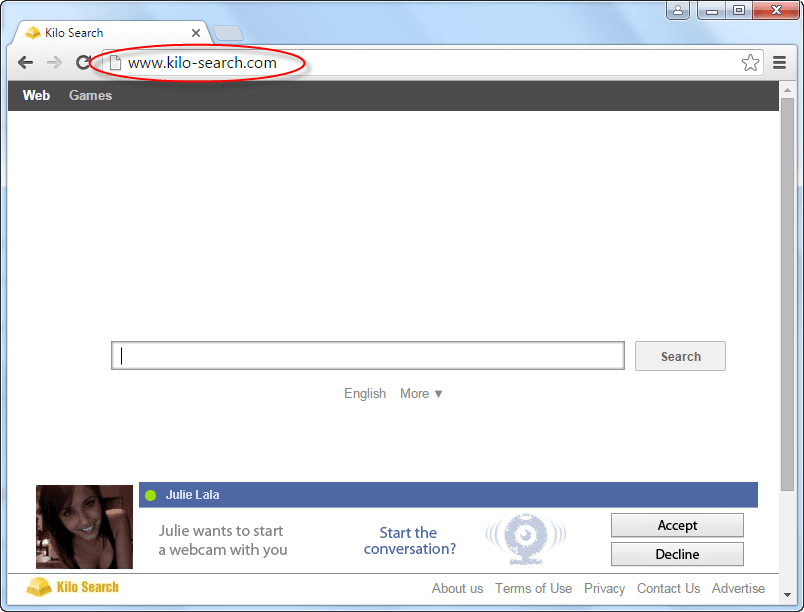The image size is (804, 612).
Task: Click the green online status dot
Action: tap(151, 495)
